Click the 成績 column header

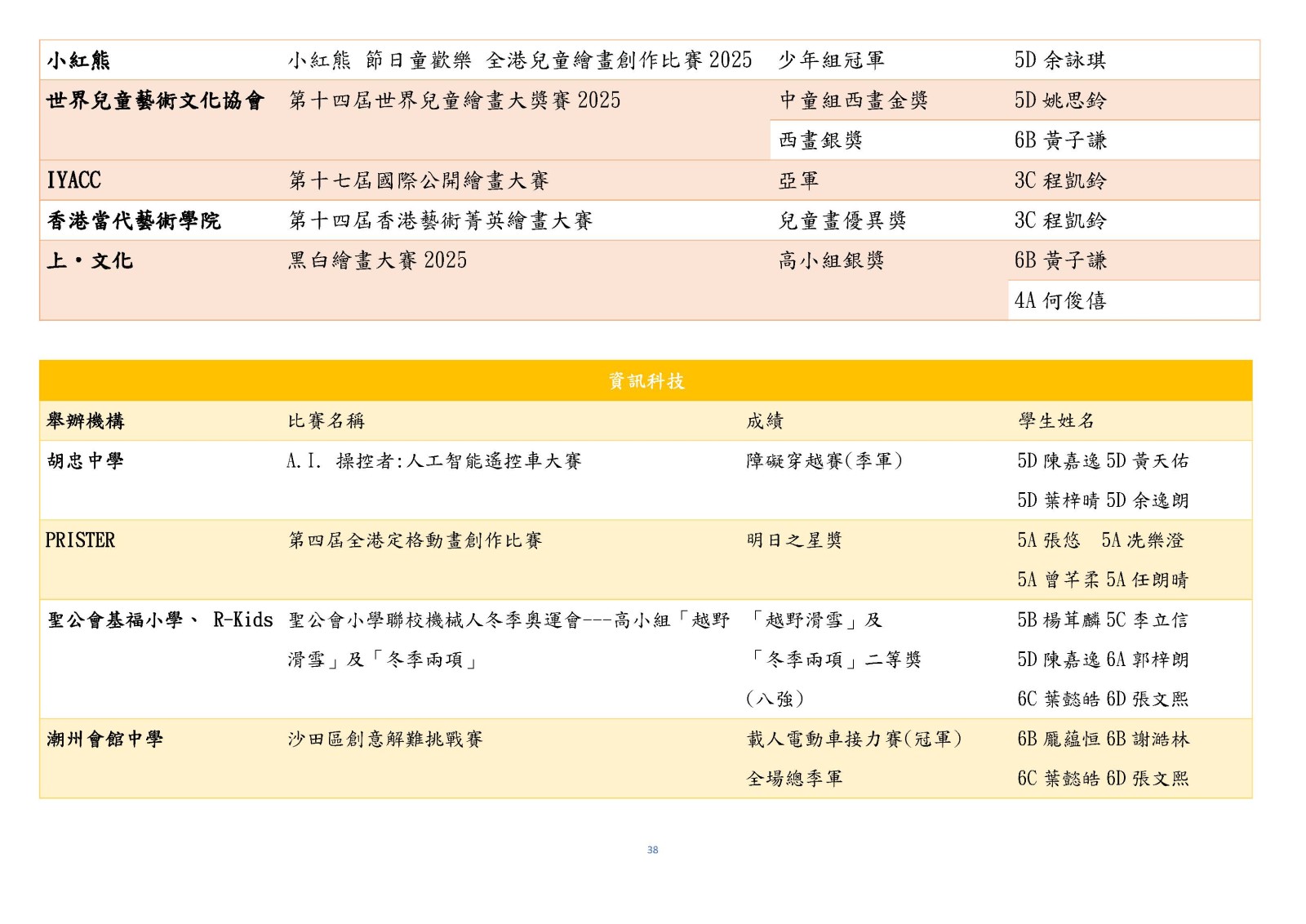(765, 421)
